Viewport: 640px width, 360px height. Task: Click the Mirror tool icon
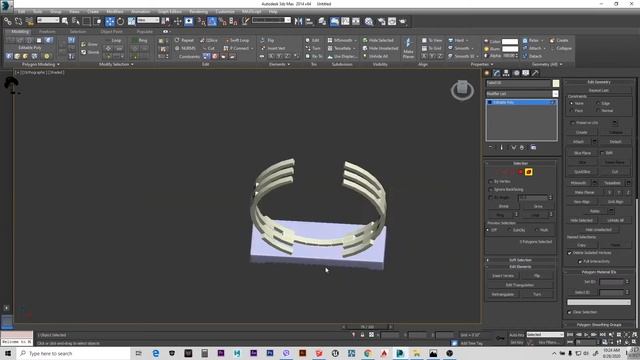[x=298, y=21]
